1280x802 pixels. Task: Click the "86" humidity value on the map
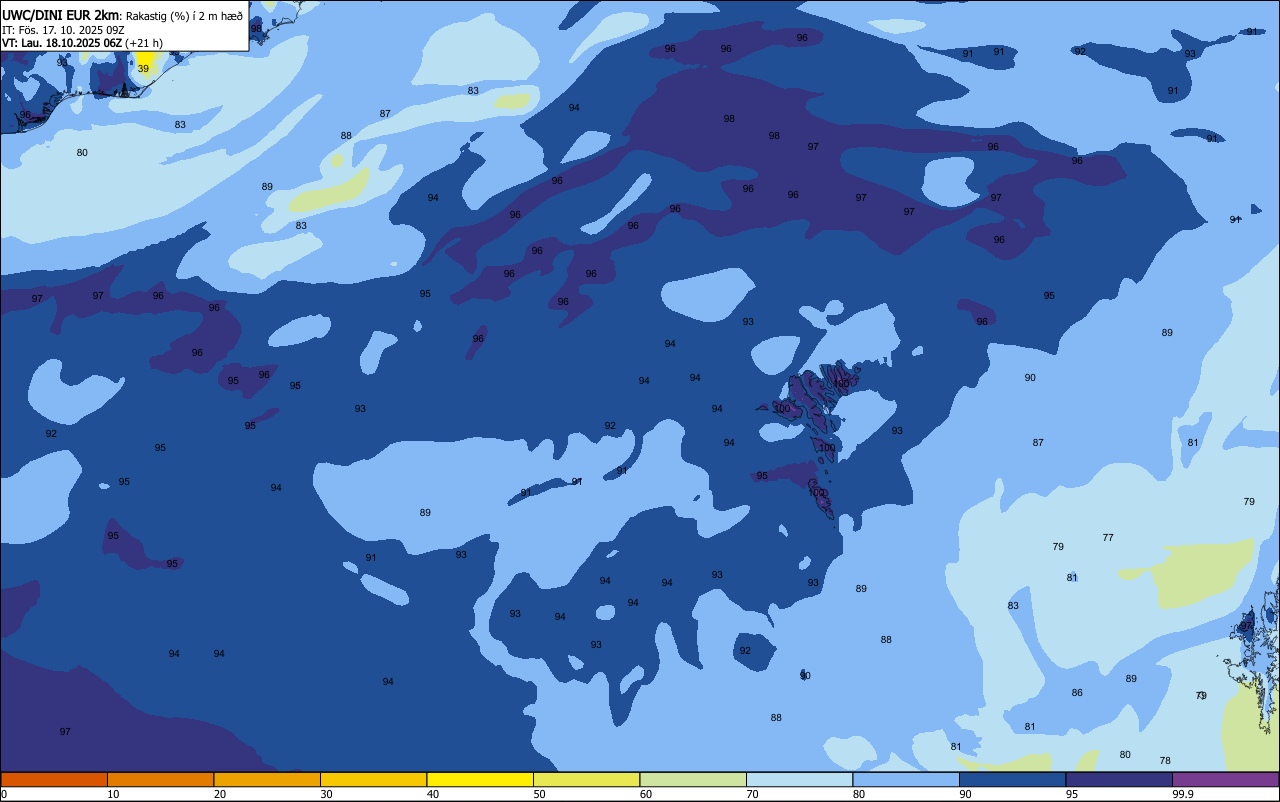point(1077,693)
